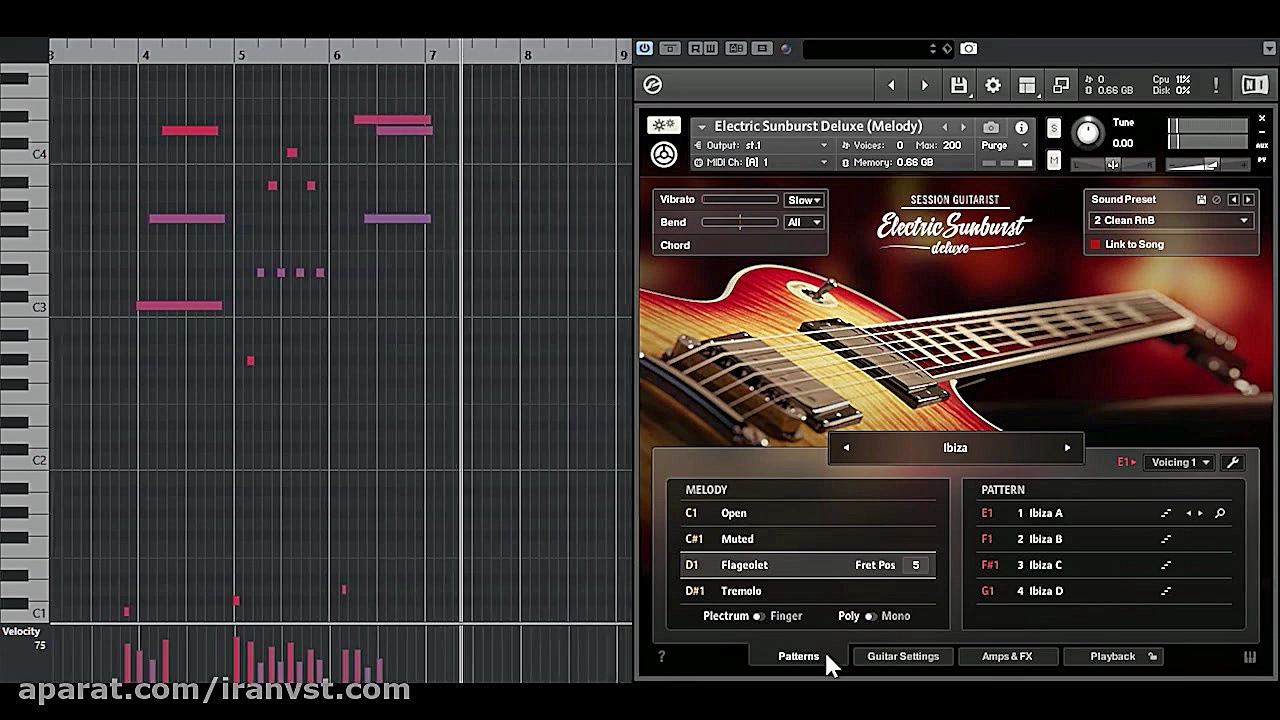The height and width of the screenshot is (720, 1280).
Task: Open the Sound Preset Clean RnB dropdown
Action: [x=1170, y=220]
